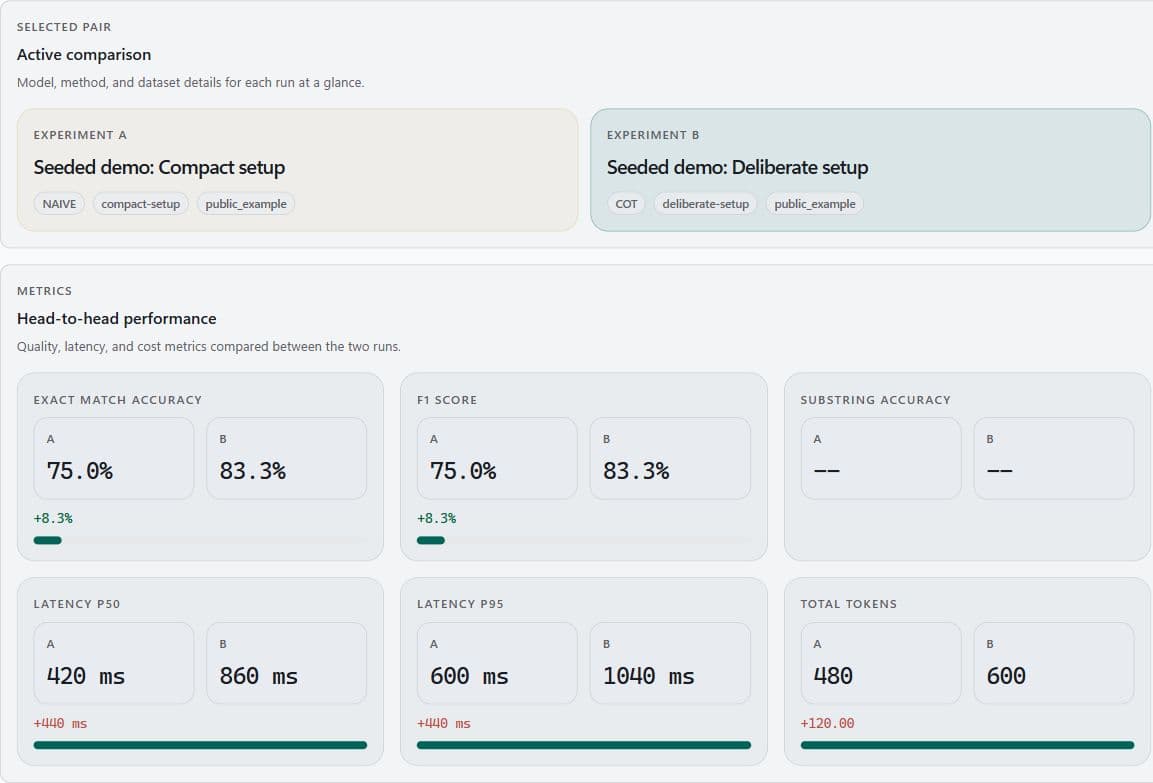Click Latency P95 value 600 ms
Viewport: 1153px width, 783px height.
pyautogui.click(x=469, y=676)
